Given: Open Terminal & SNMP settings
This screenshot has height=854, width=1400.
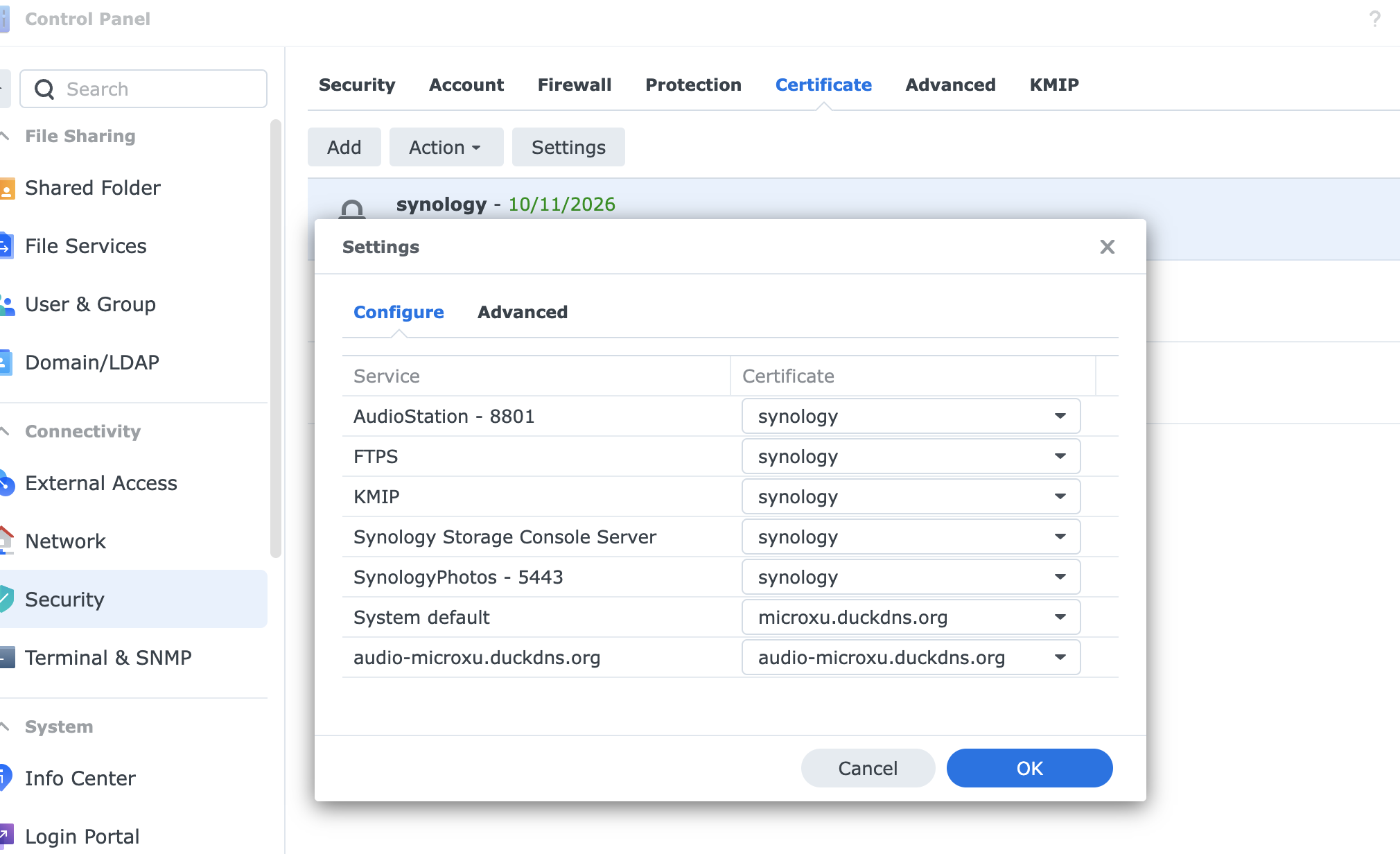Looking at the screenshot, I should tap(108, 658).
